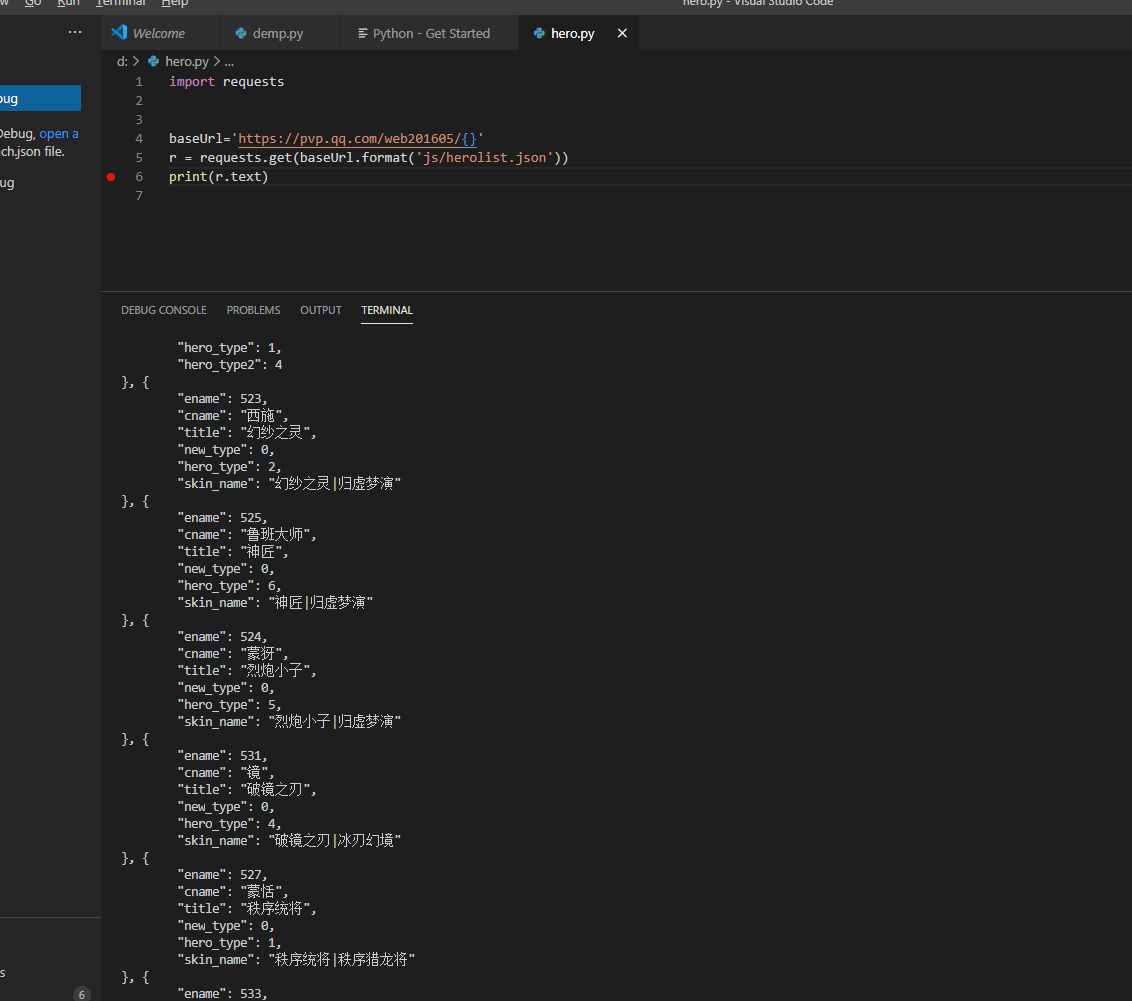Click the lines icon on Python - Get Started tab
Screen dimensions: 1132x1001
tap(362, 33)
